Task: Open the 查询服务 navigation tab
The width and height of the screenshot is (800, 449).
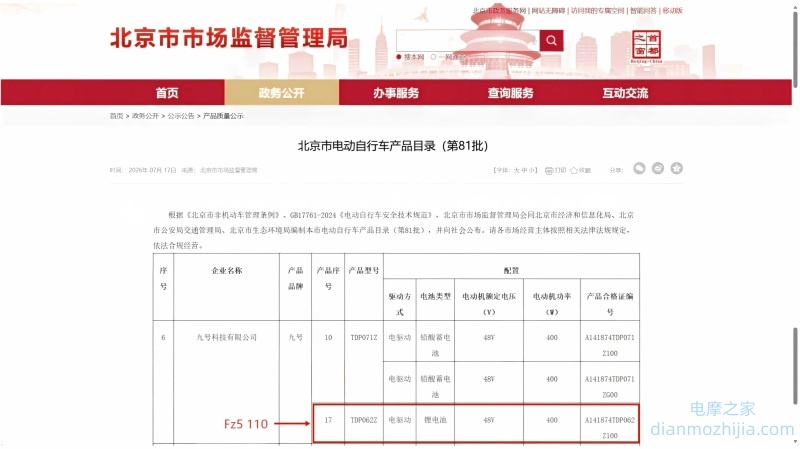Action: pos(511,93)
